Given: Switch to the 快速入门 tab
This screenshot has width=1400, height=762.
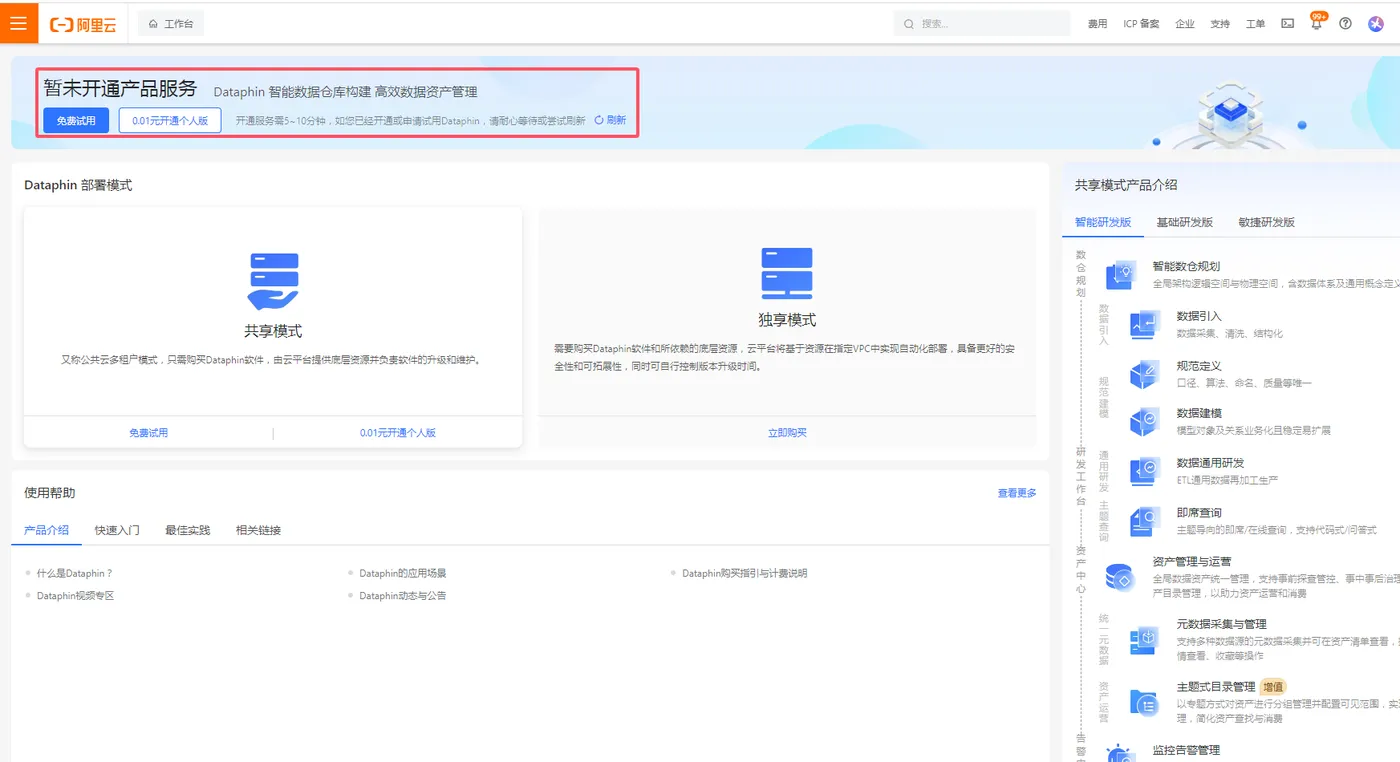Looking at the screenshot, I should pyautogui.click(x=117, y=530).
